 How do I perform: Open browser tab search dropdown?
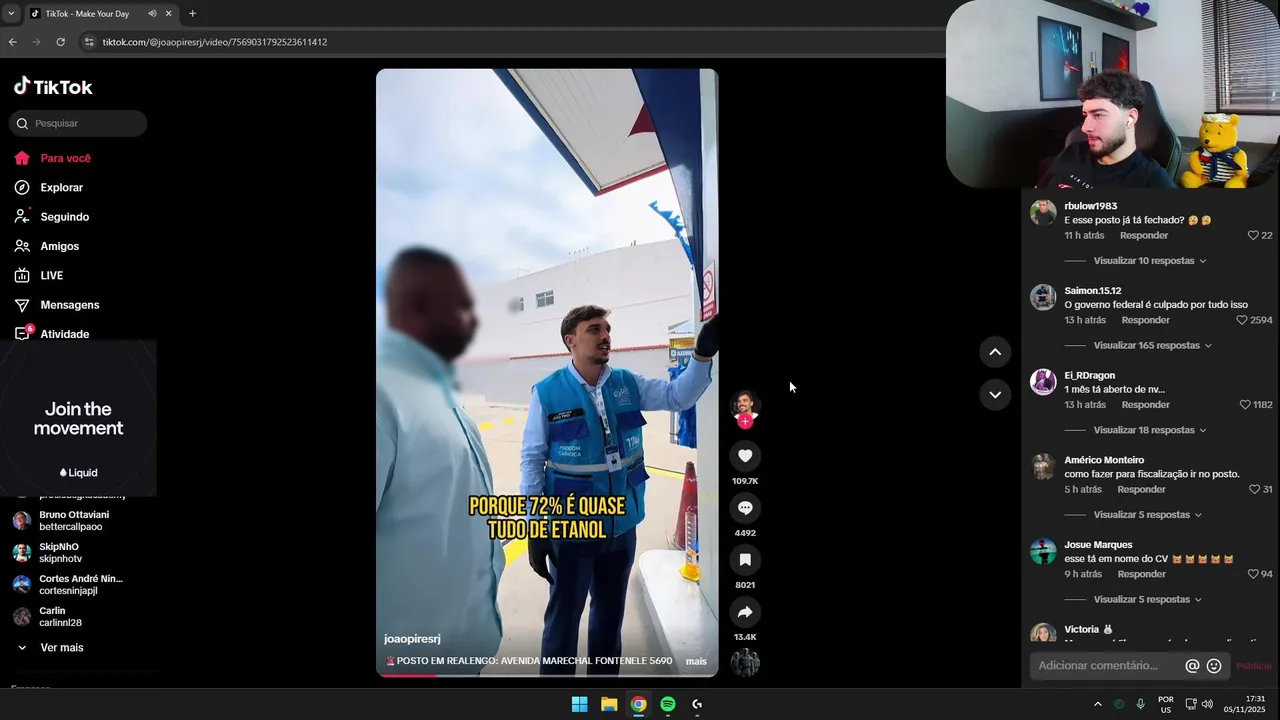tap(10, 14)
